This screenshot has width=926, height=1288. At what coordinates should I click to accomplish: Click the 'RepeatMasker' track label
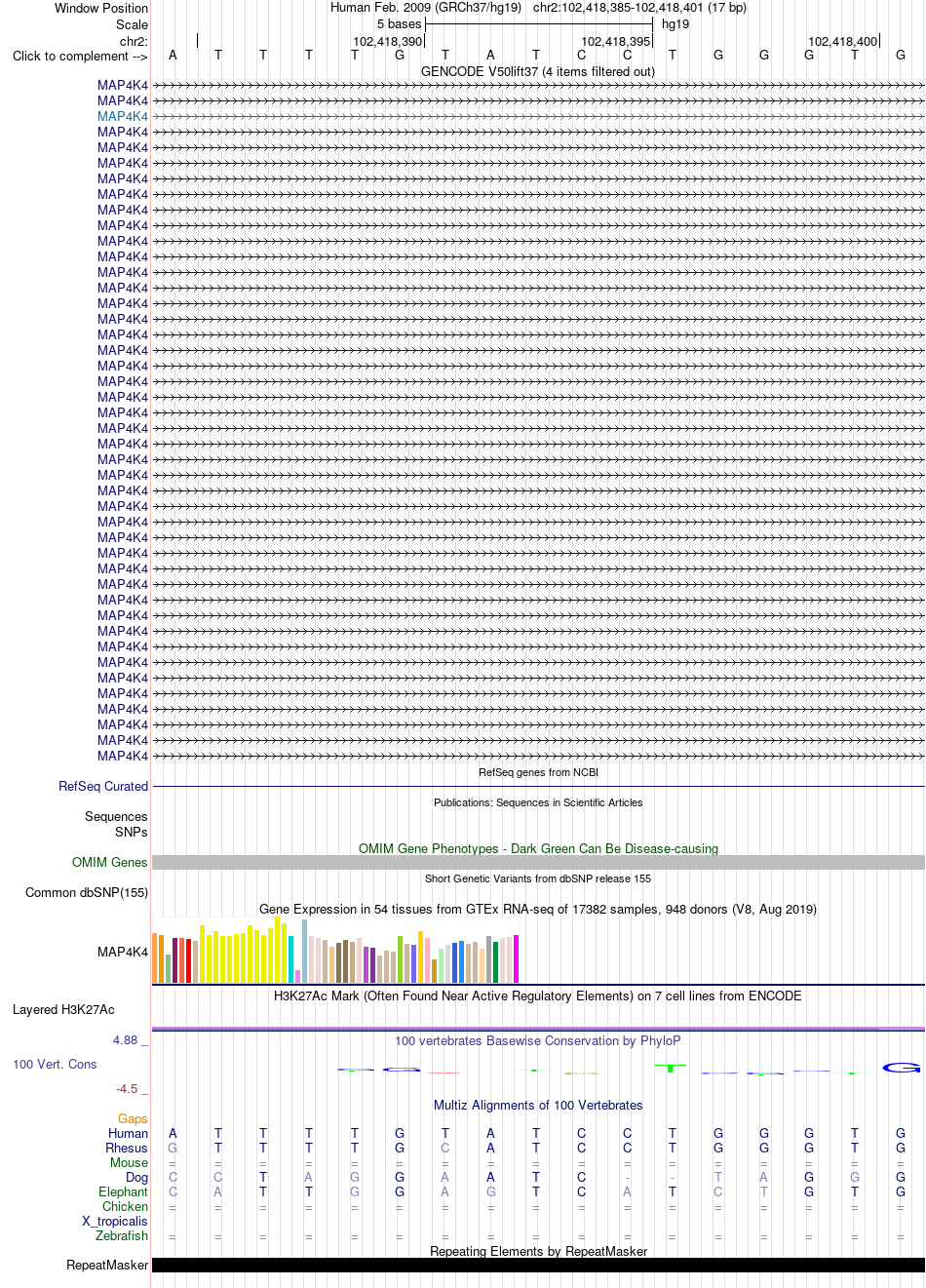click(x=107, y=1266)
